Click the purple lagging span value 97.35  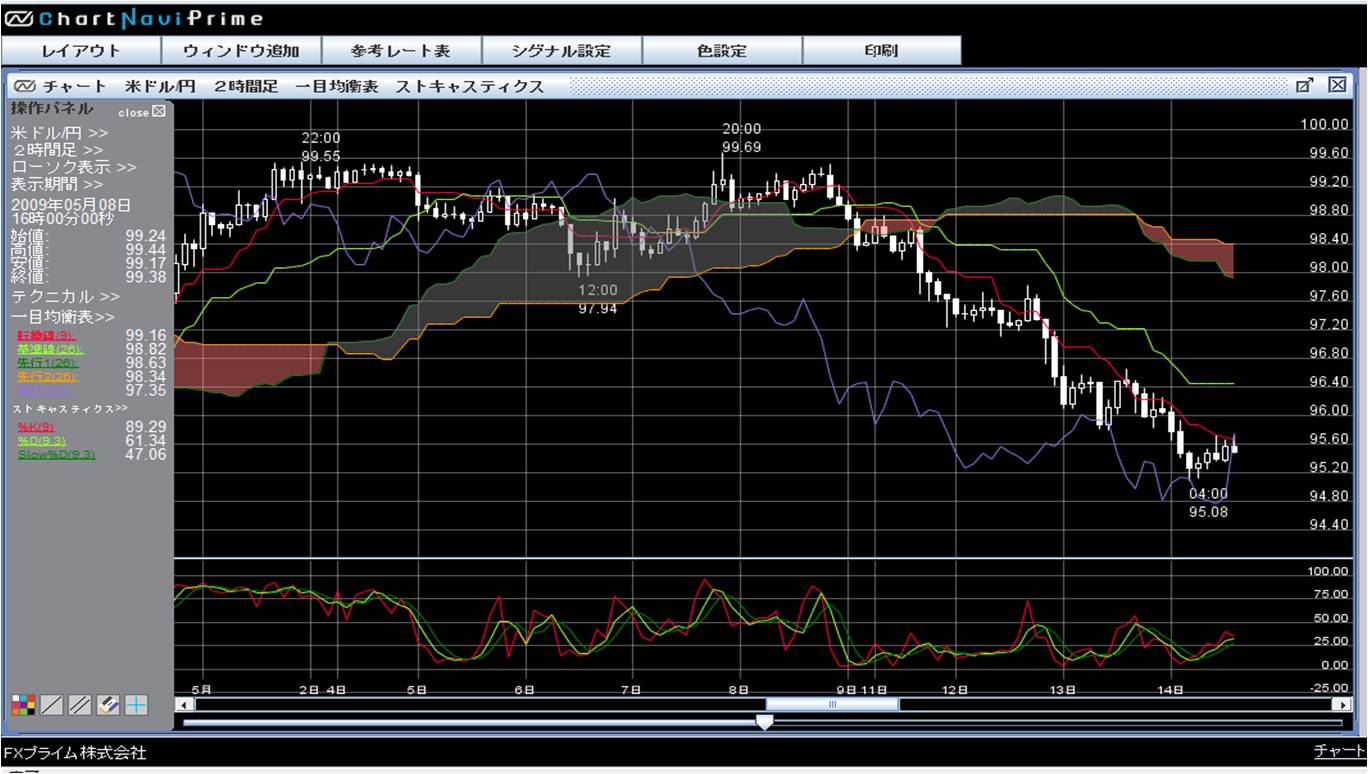(x=146, y=390)
